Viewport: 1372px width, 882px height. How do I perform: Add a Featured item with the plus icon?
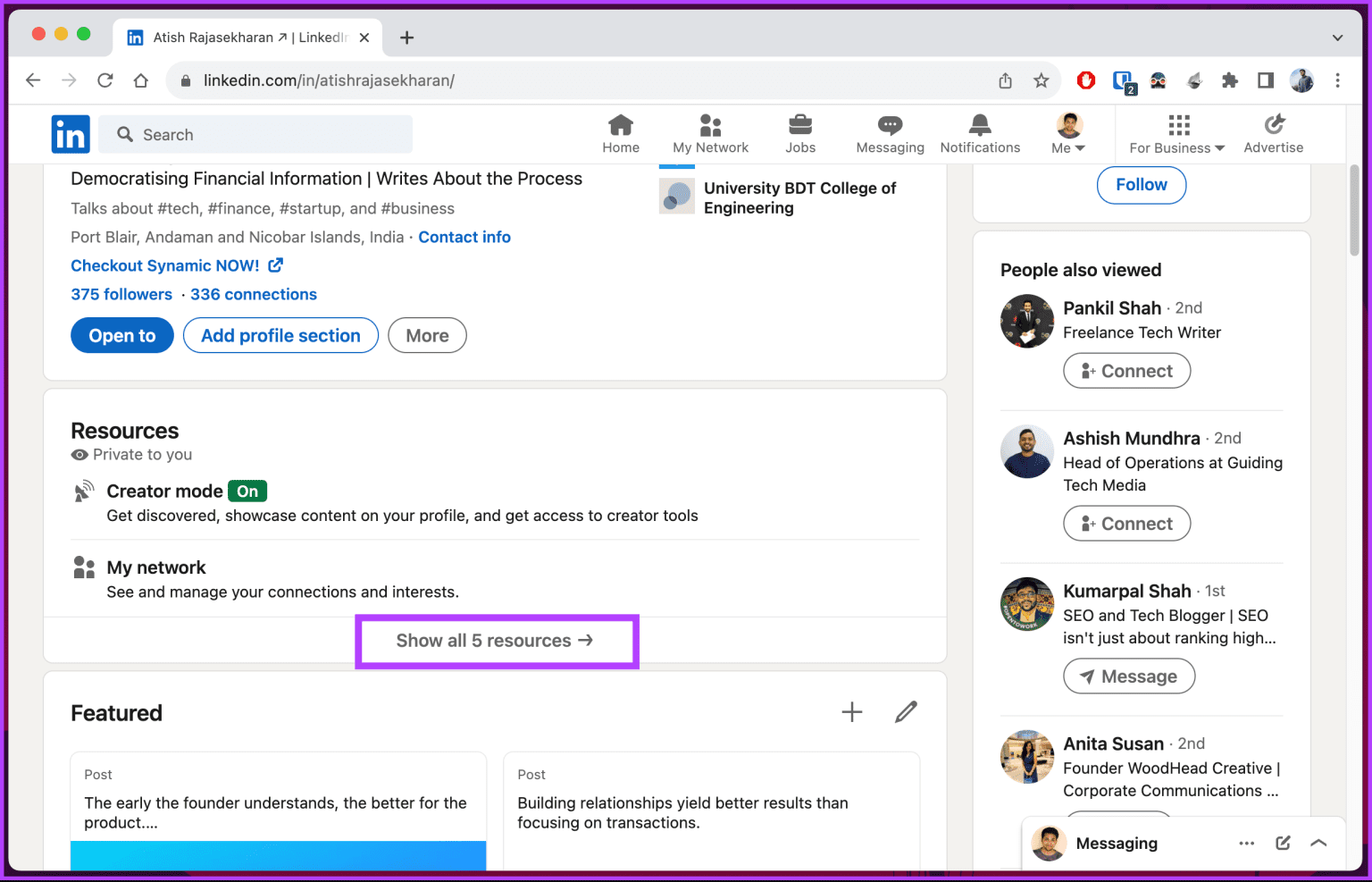click(x=851, y=711)
